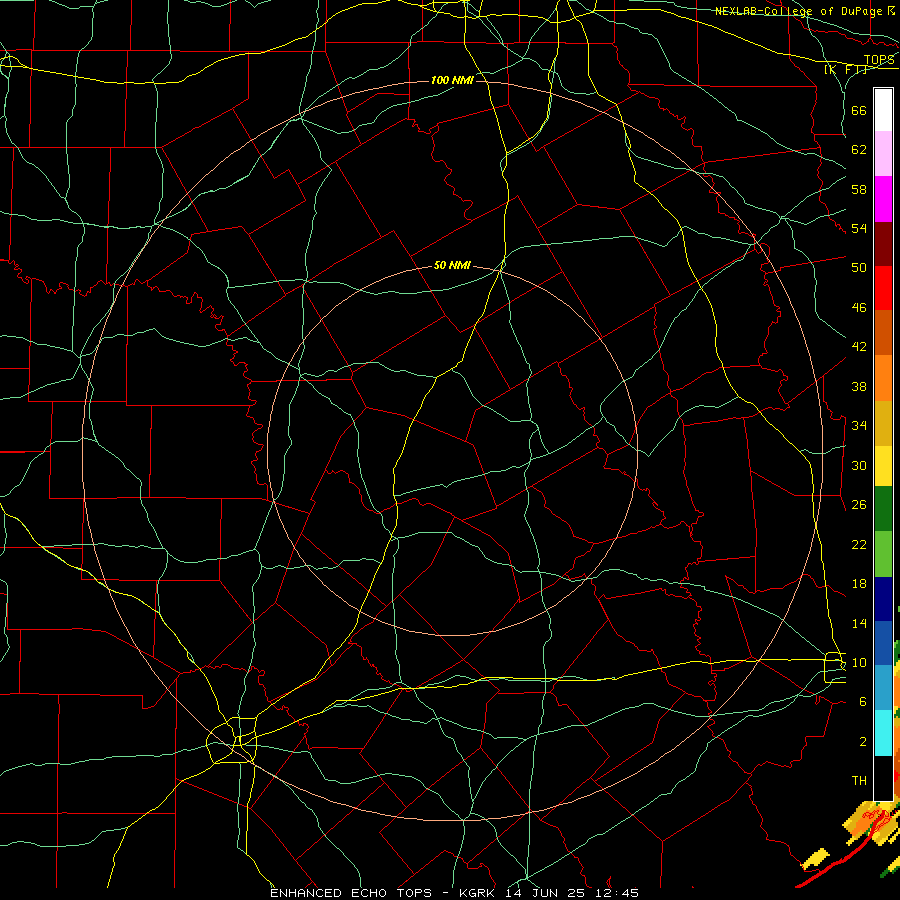
Task: Click the 'K FT' units label
Action: tap(846, 69)
